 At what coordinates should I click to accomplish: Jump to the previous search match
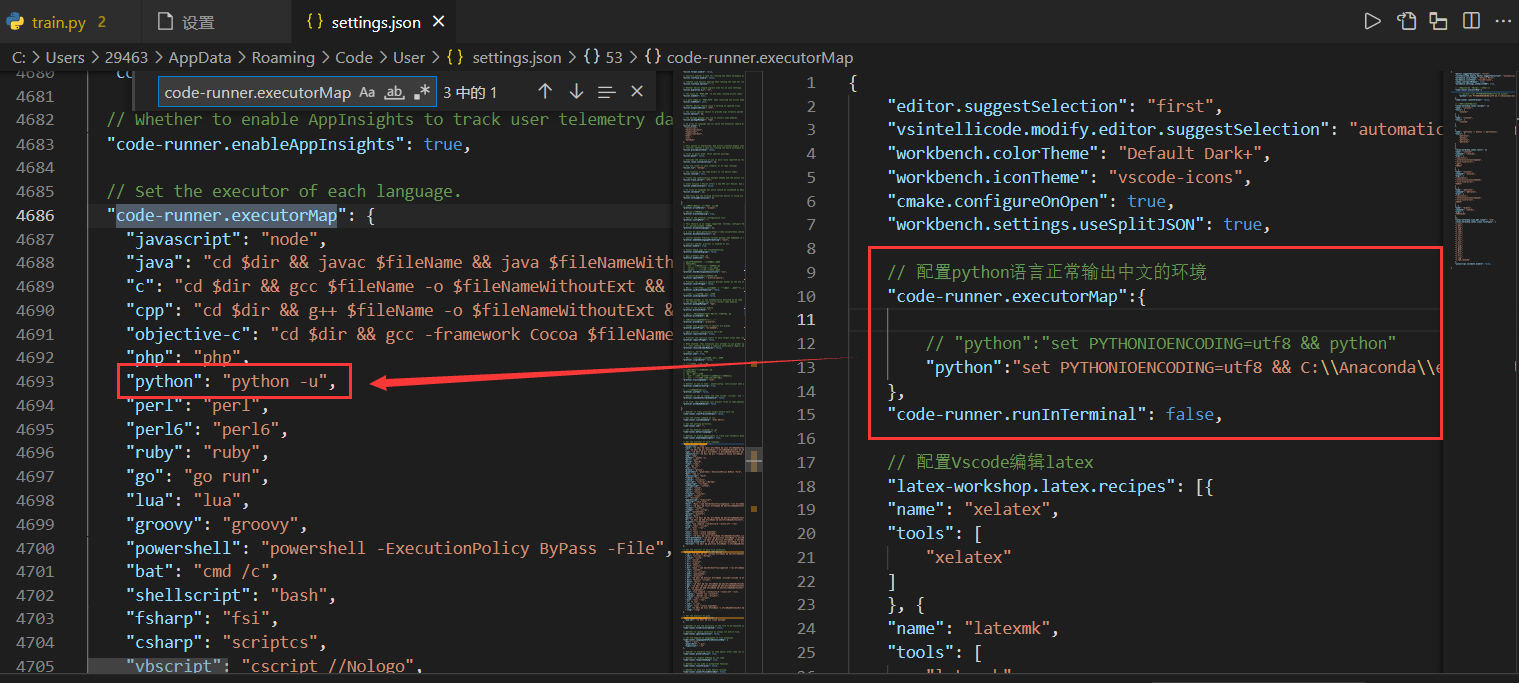(x=545, y=91)
